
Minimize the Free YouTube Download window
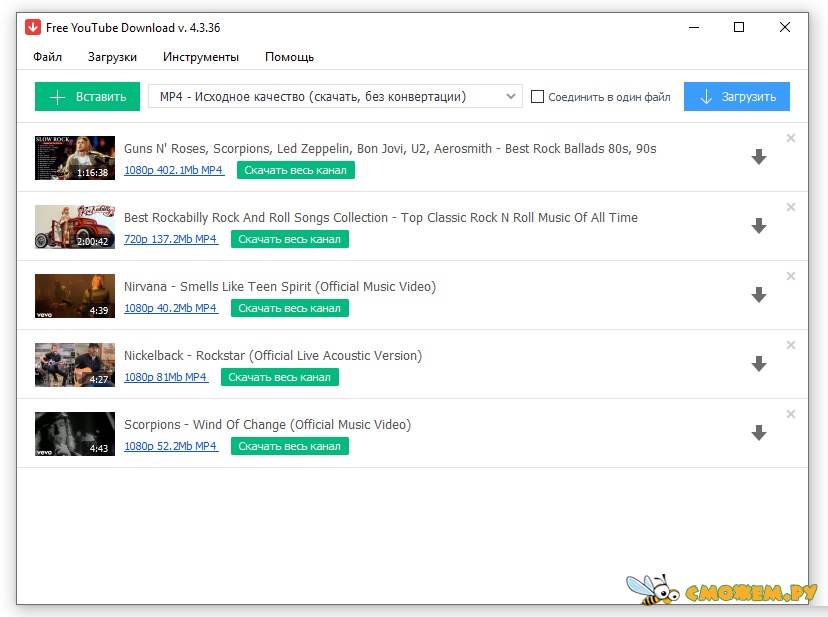(x=694, y=27)
